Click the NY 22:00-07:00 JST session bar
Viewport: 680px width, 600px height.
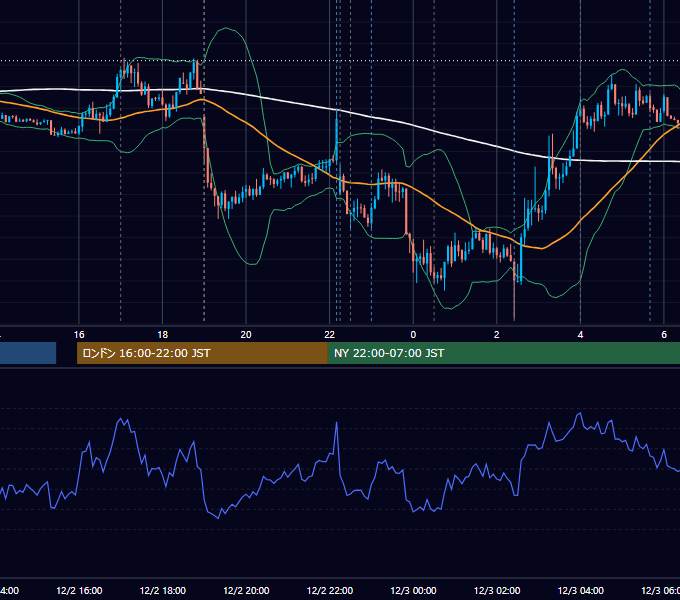point(503,353)
